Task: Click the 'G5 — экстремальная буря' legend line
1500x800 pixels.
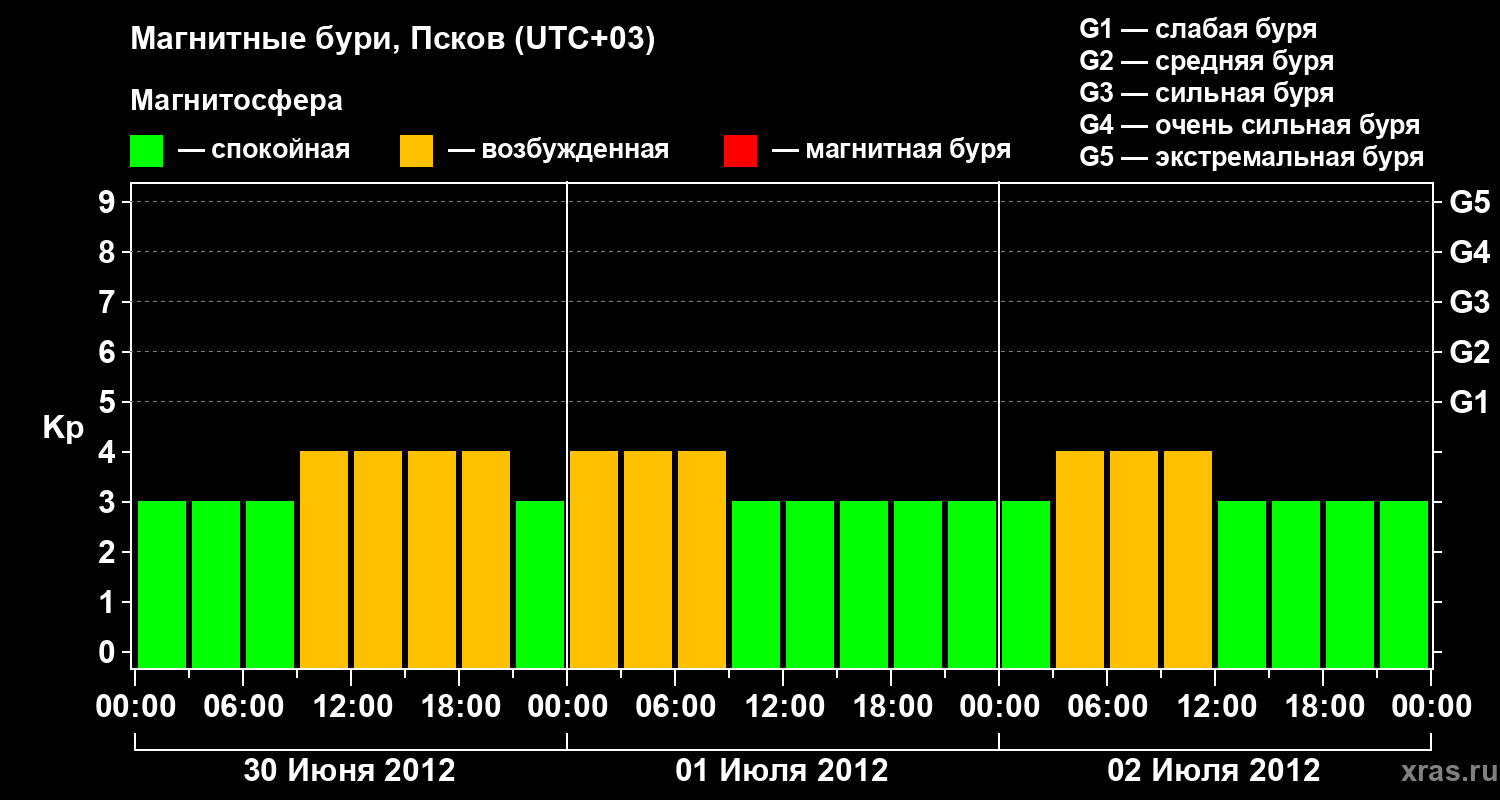Action: click(x=1252, y=157)
